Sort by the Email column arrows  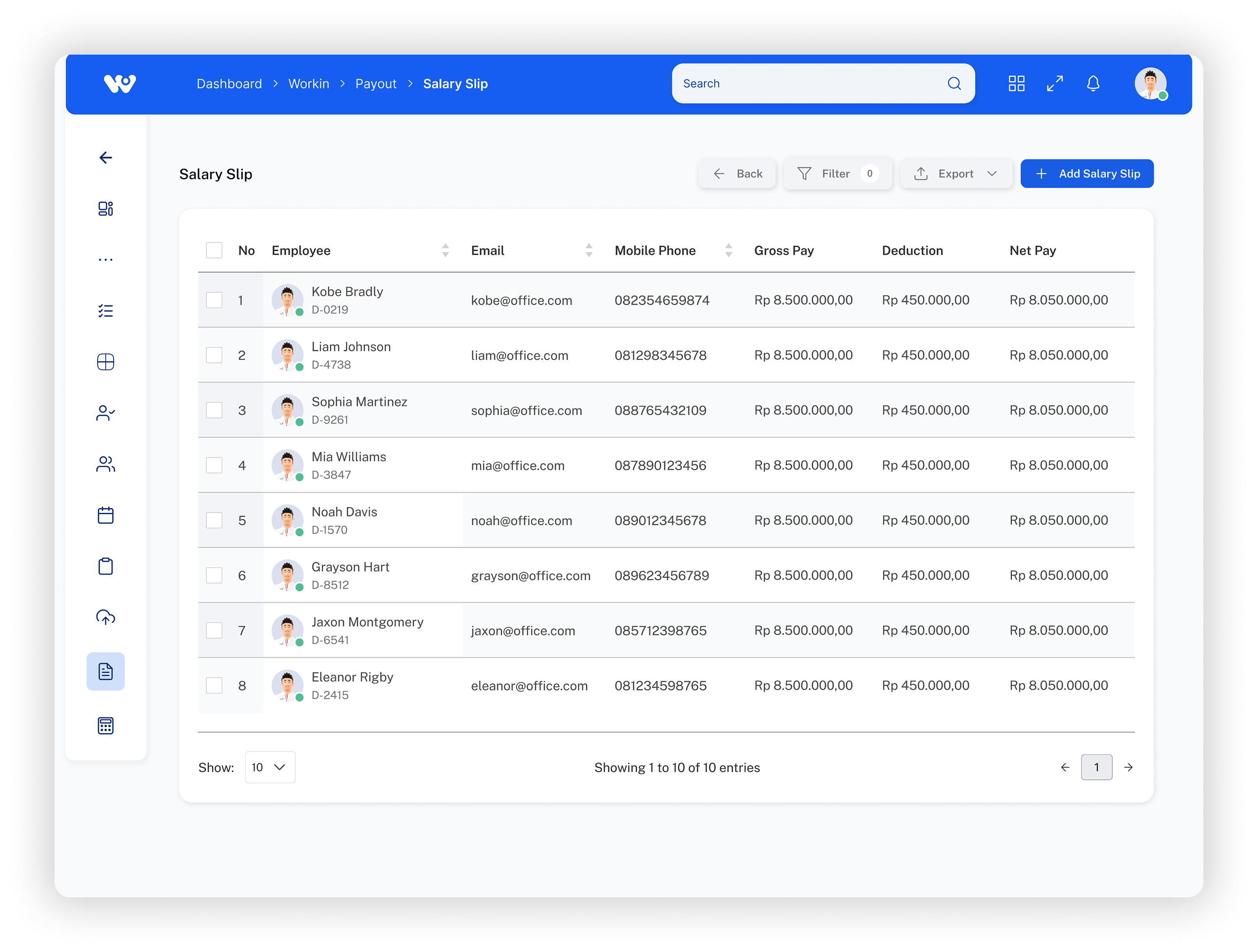pos(589,250)
